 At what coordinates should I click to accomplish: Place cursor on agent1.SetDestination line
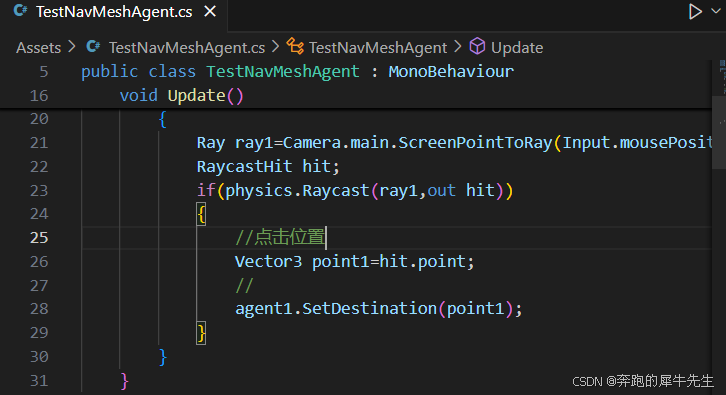(x=378, y=309)
